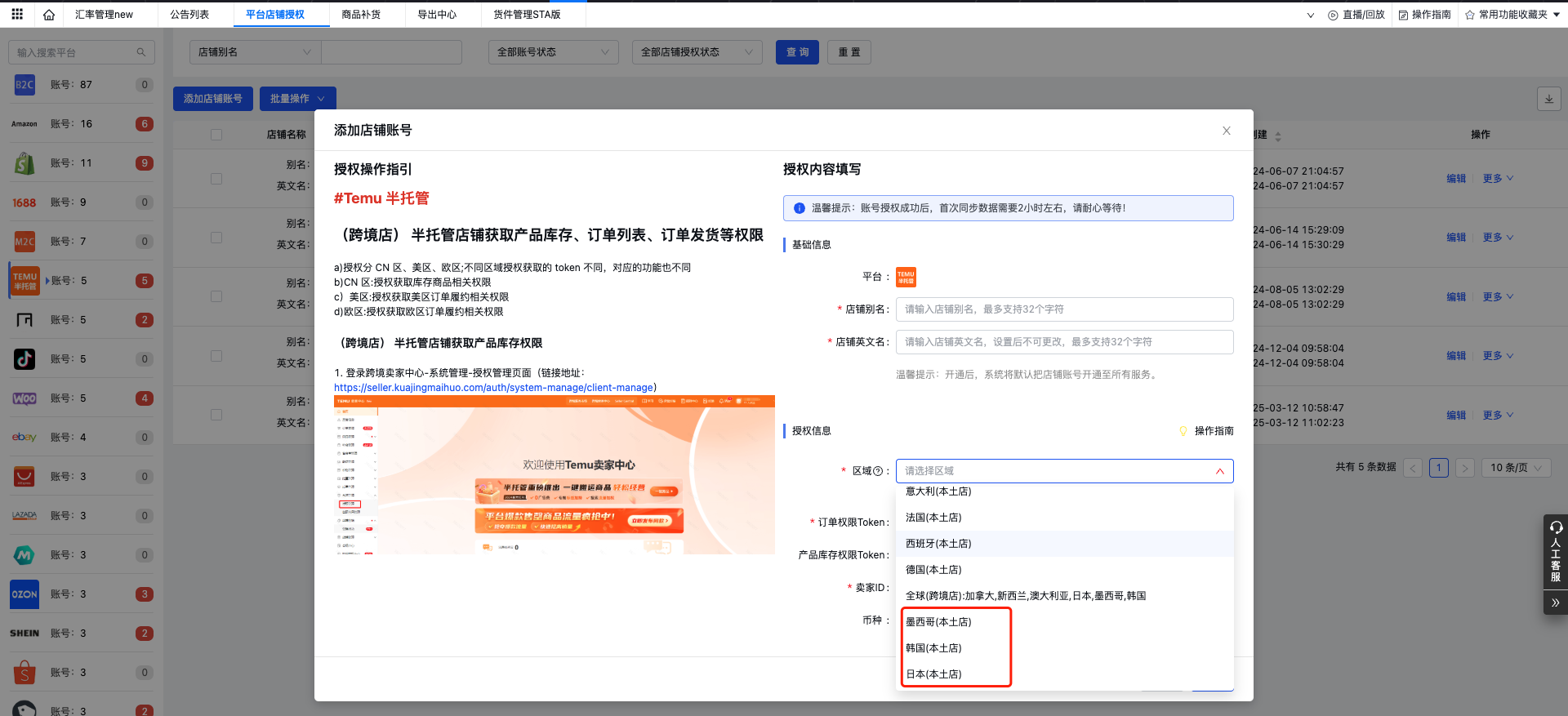Image resolution: width=1568 pixels, height=716 pixels.
Task: Go to home via the house icon
Action: [x=49, y=15]
